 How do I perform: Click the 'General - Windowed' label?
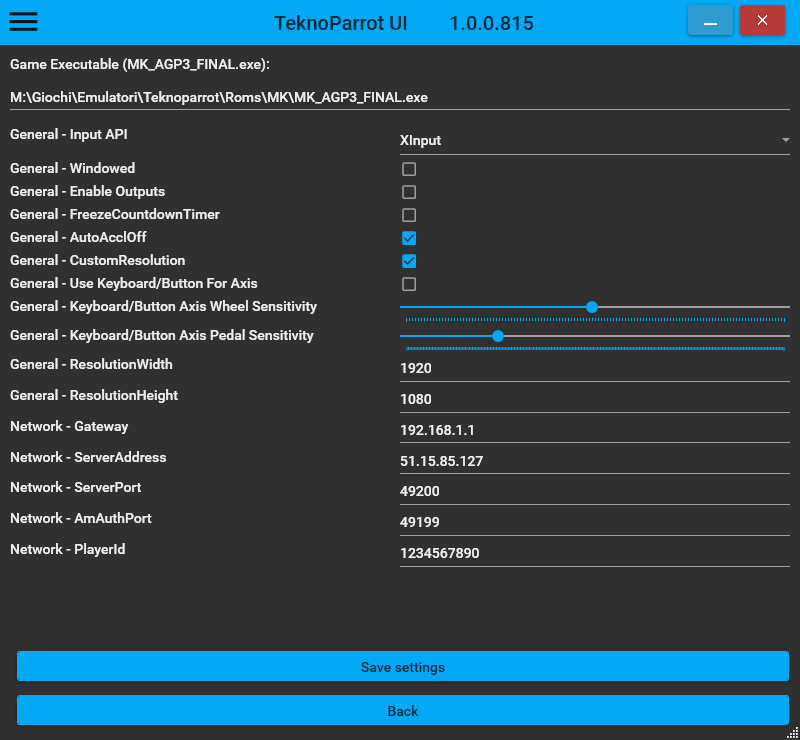click(x=72, y=168)
